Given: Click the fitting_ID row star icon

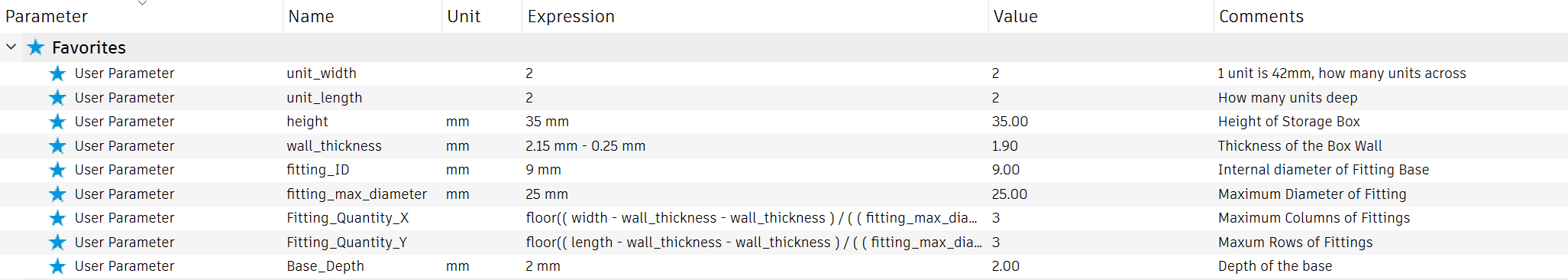Looking at the screenshot, I should pos(57,170).
